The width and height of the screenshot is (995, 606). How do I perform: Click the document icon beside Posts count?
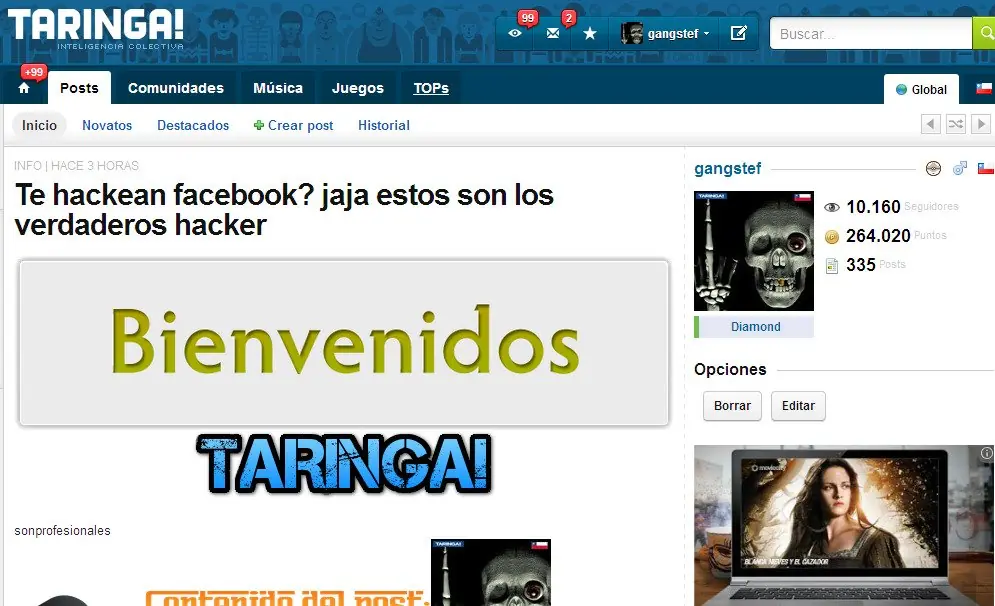tap(831, 266)
